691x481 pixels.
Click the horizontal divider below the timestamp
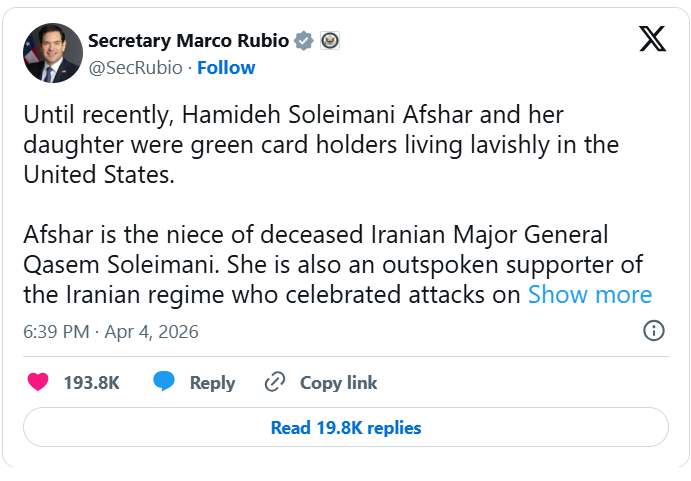tap(345, 355)
